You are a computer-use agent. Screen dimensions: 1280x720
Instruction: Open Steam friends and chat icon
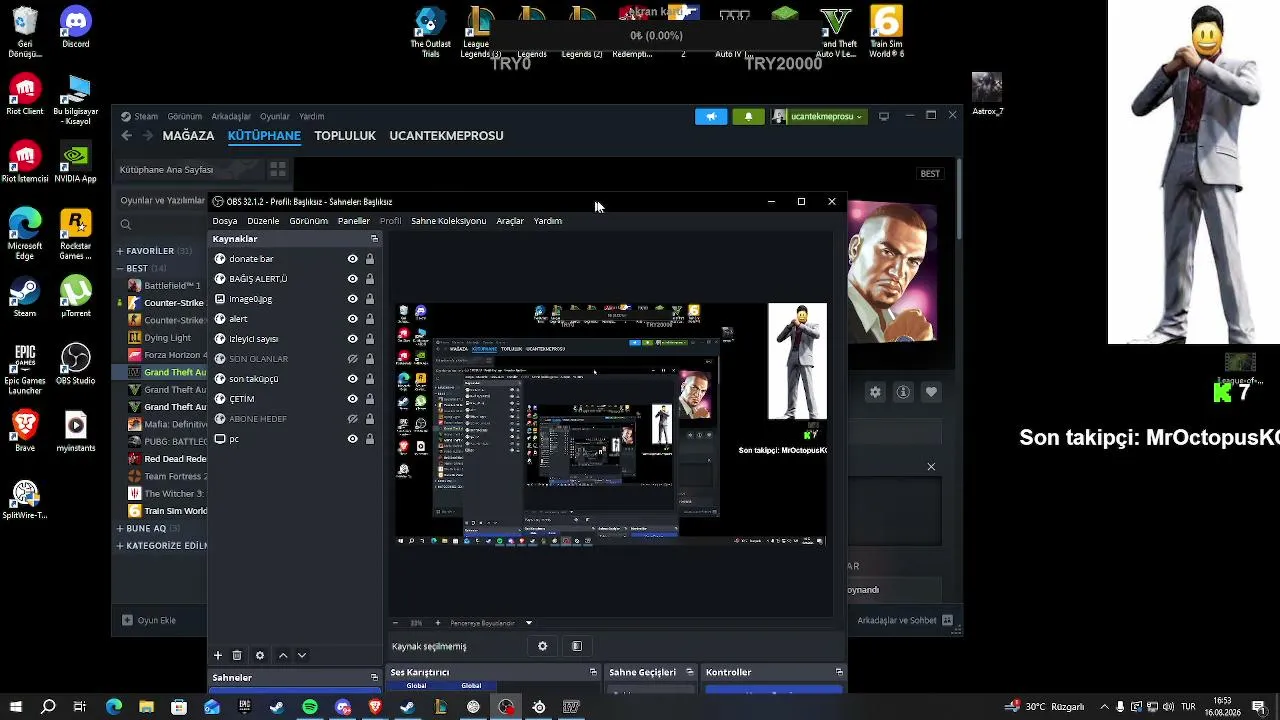pyautogui.click(x=948, y=620)
